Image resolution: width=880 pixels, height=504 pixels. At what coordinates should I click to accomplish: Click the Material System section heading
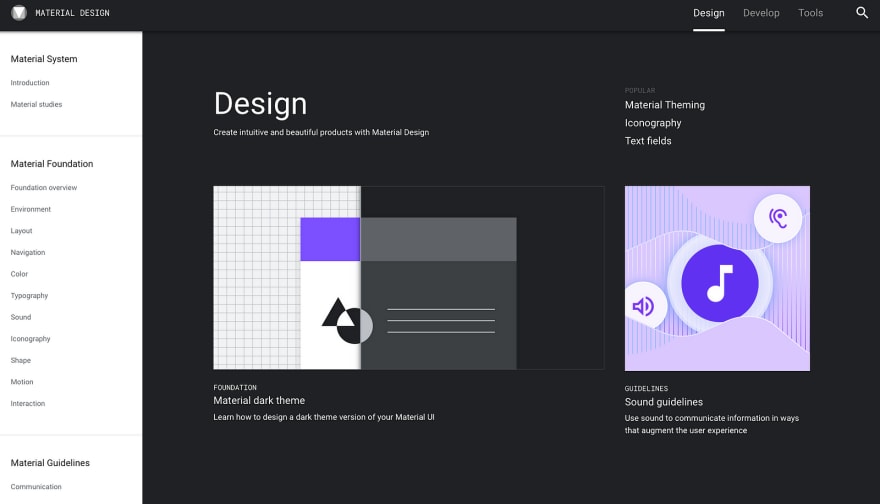coord(44,59)
